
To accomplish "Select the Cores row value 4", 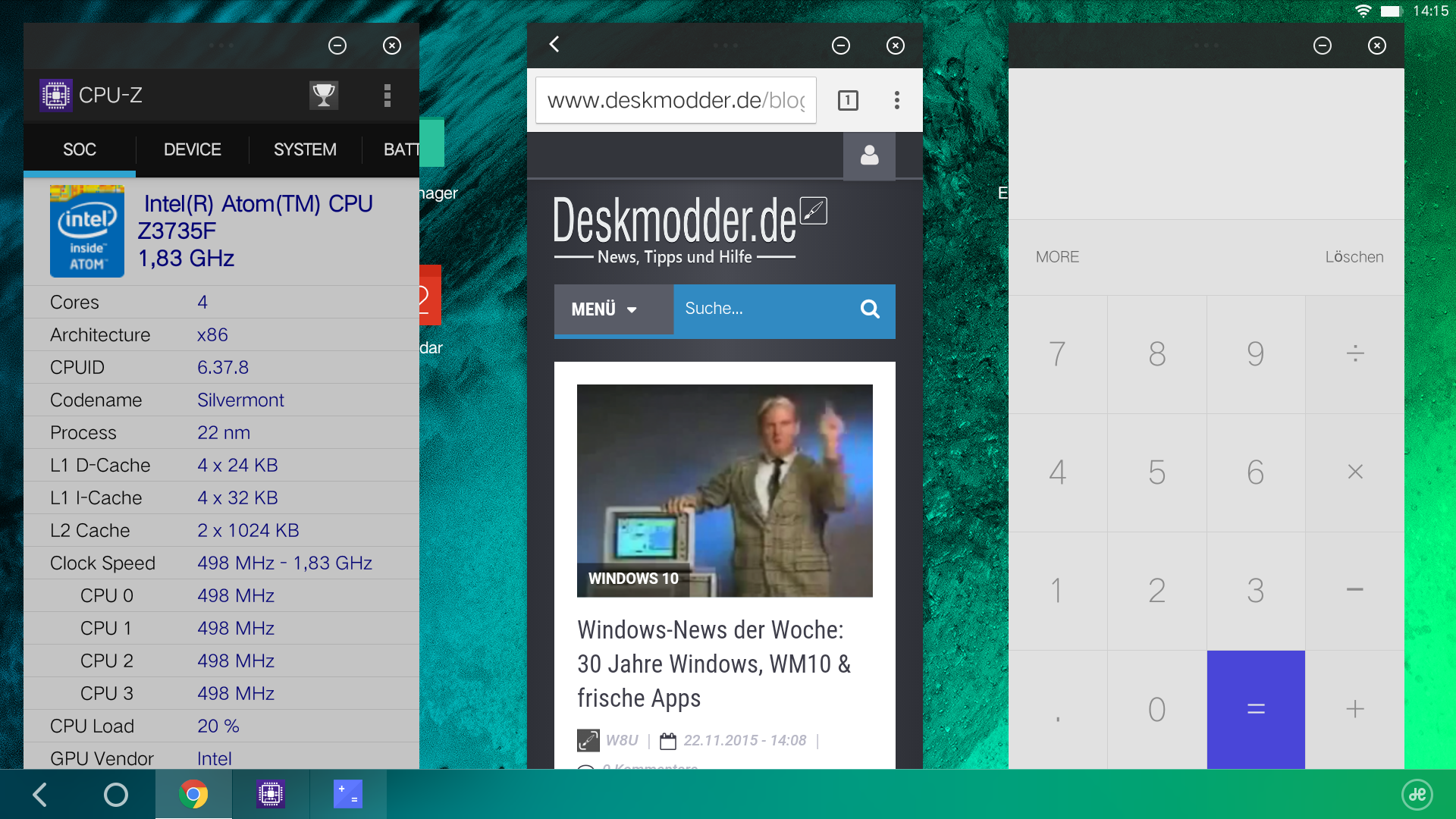I will click(x=202, y=302).
